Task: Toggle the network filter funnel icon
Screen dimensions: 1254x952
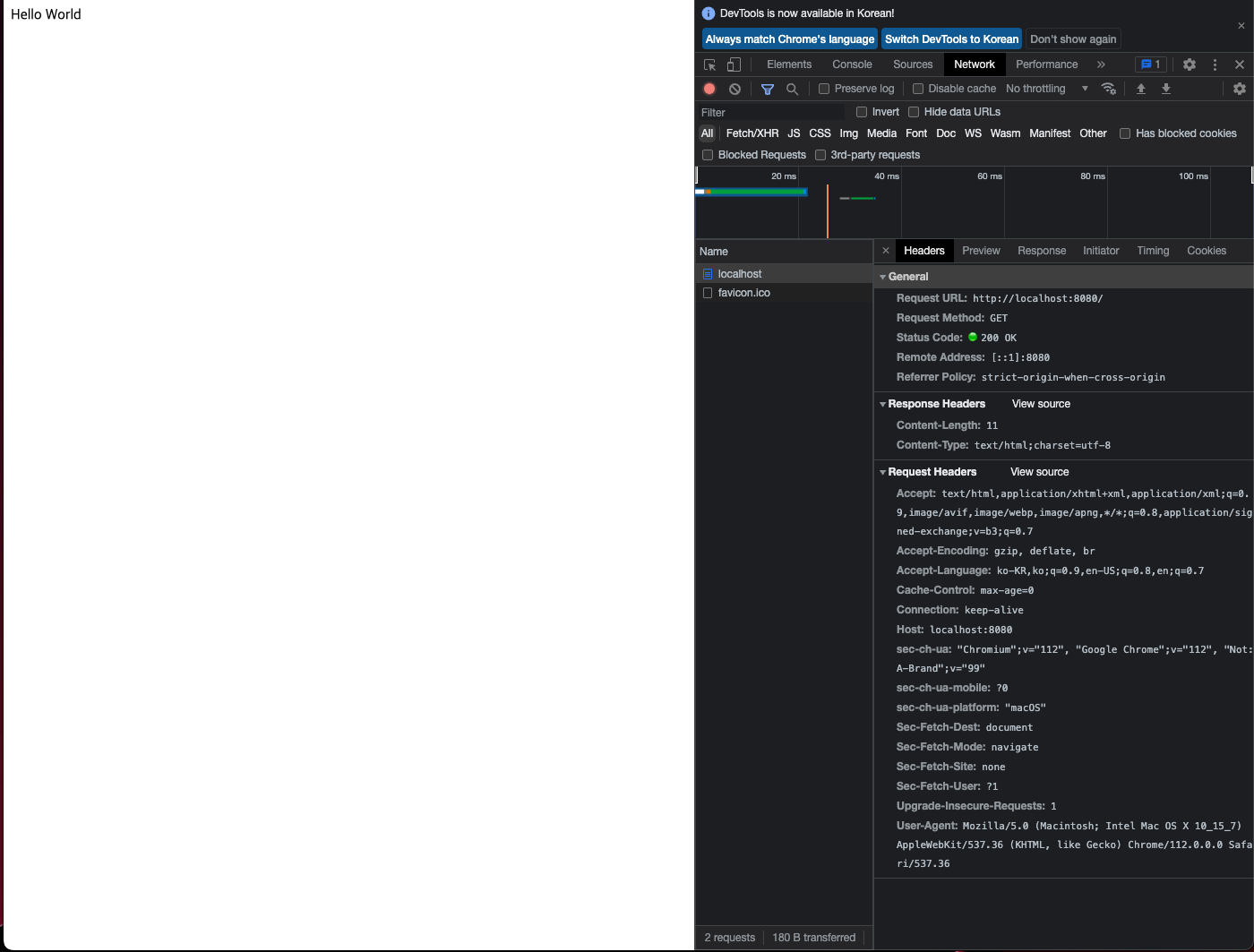Action: pyautogui.click(x=768, y=89)
